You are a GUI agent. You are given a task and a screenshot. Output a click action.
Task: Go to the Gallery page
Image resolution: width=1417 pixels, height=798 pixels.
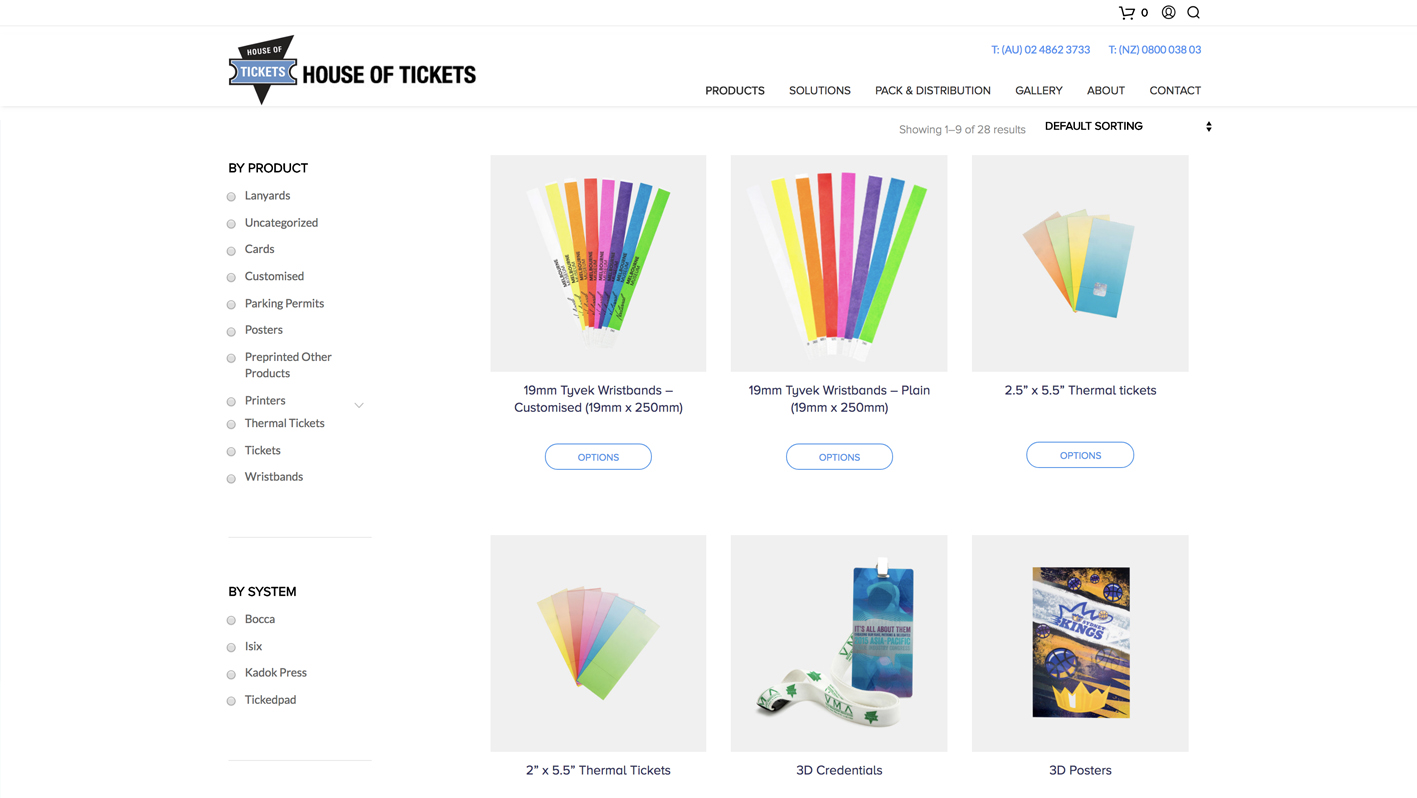[1038, 91]
